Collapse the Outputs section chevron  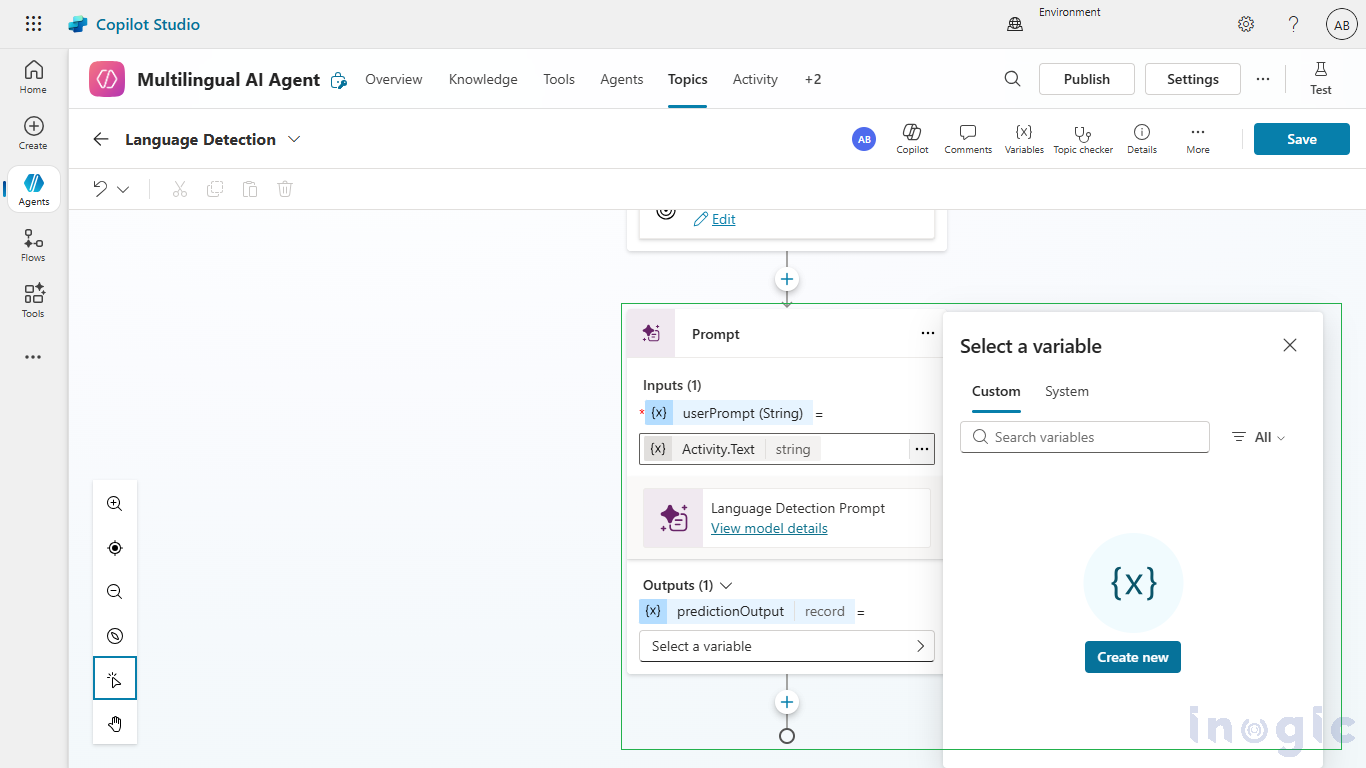click(x=726, y=585)
